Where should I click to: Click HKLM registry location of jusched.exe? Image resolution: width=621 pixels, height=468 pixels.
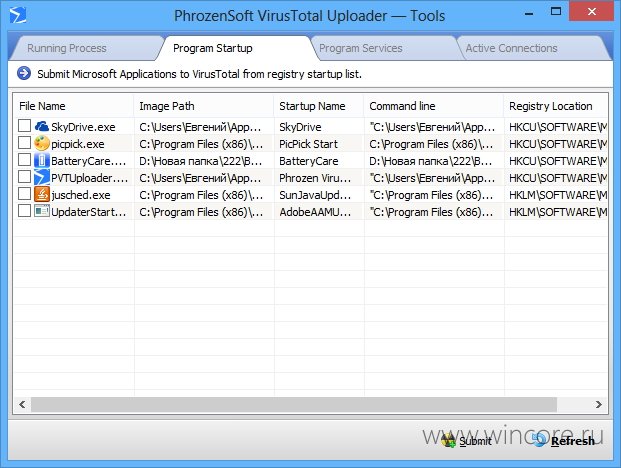click(558, 195)
